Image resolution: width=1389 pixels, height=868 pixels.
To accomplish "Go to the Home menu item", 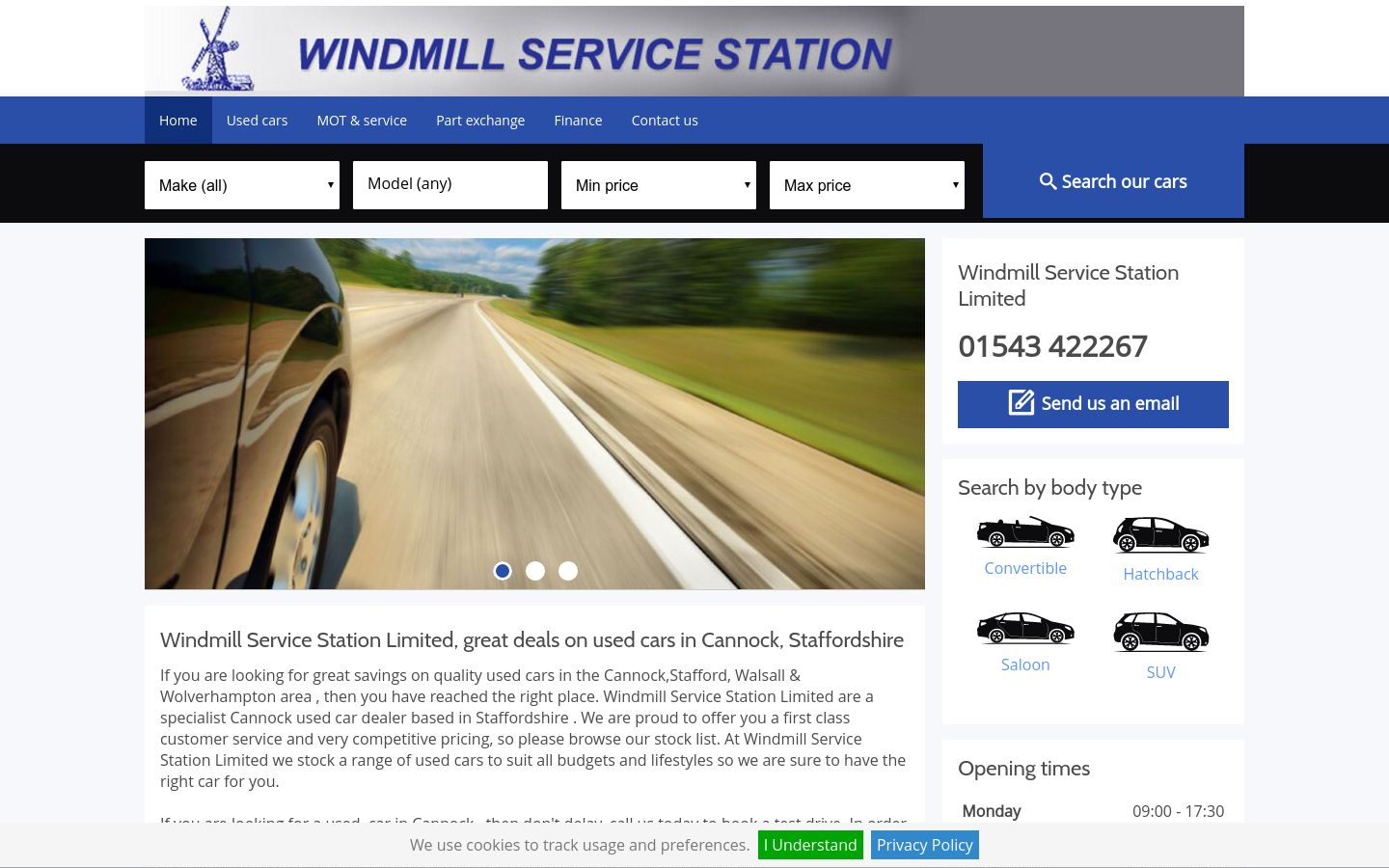I will (x=178, y=121).
